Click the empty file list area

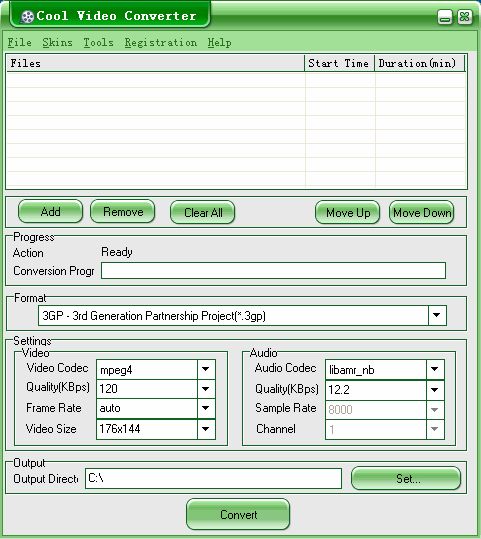click(x=237, y=130)
